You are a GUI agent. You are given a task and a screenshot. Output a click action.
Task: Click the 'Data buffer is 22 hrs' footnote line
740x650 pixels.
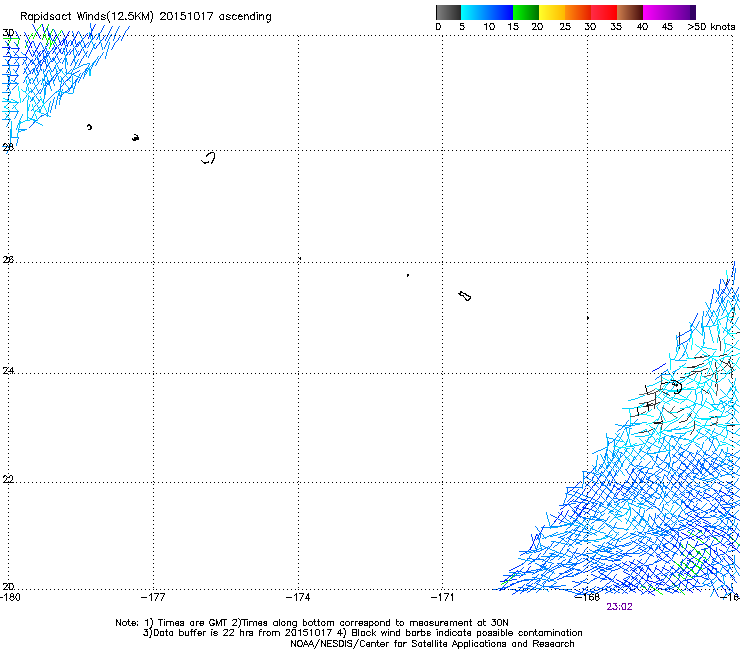pos(362,633)
